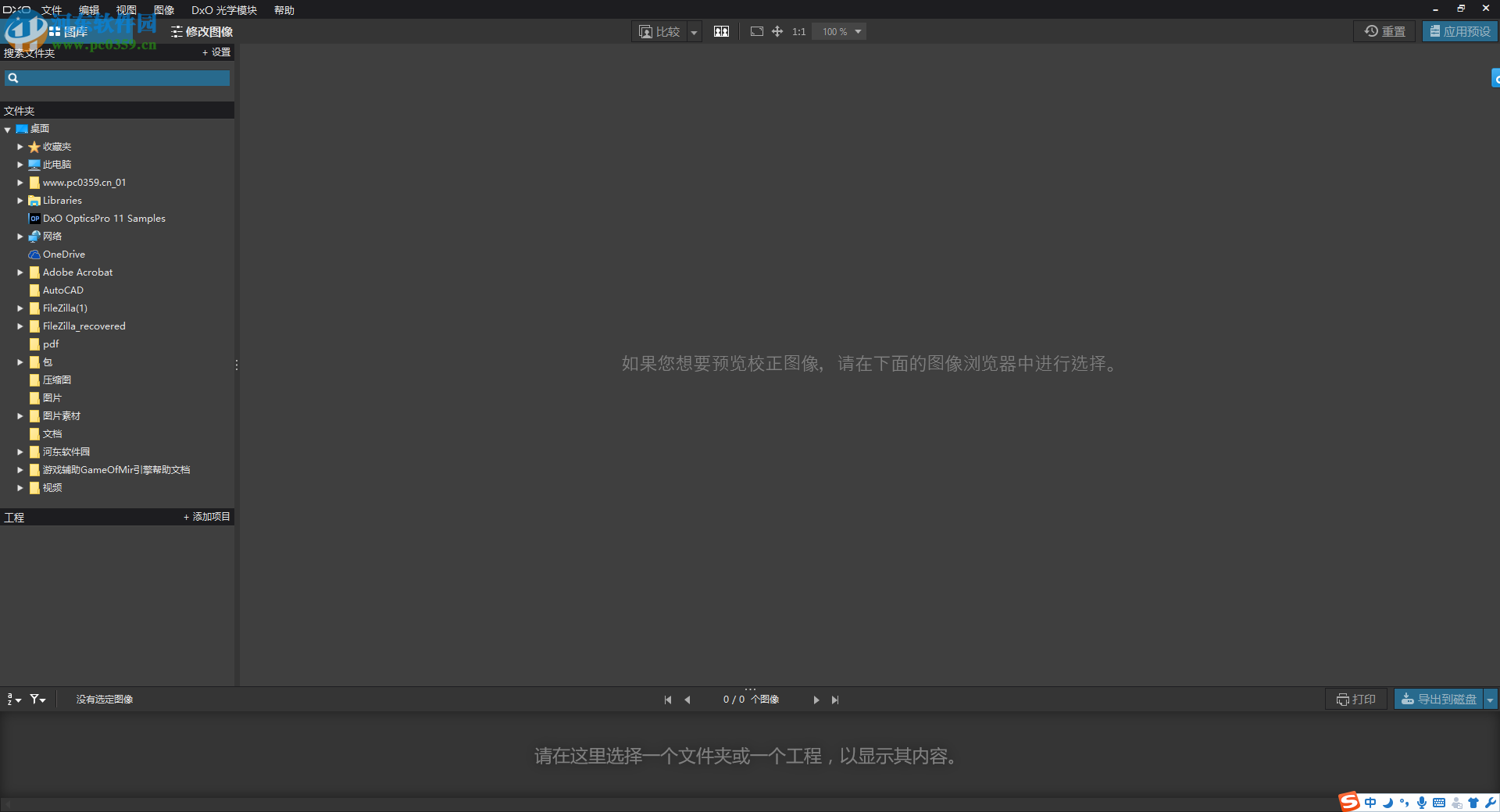Viewport: 1500px width, 812px height.
Task: Expand the 此电脑 tree item
Action: pyautogui.click(x=20, y=164)
